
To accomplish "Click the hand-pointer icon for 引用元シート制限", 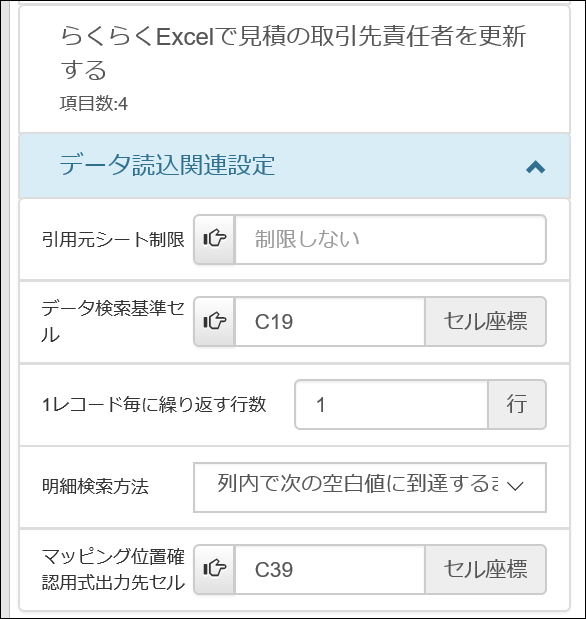I will pos(214,239).
